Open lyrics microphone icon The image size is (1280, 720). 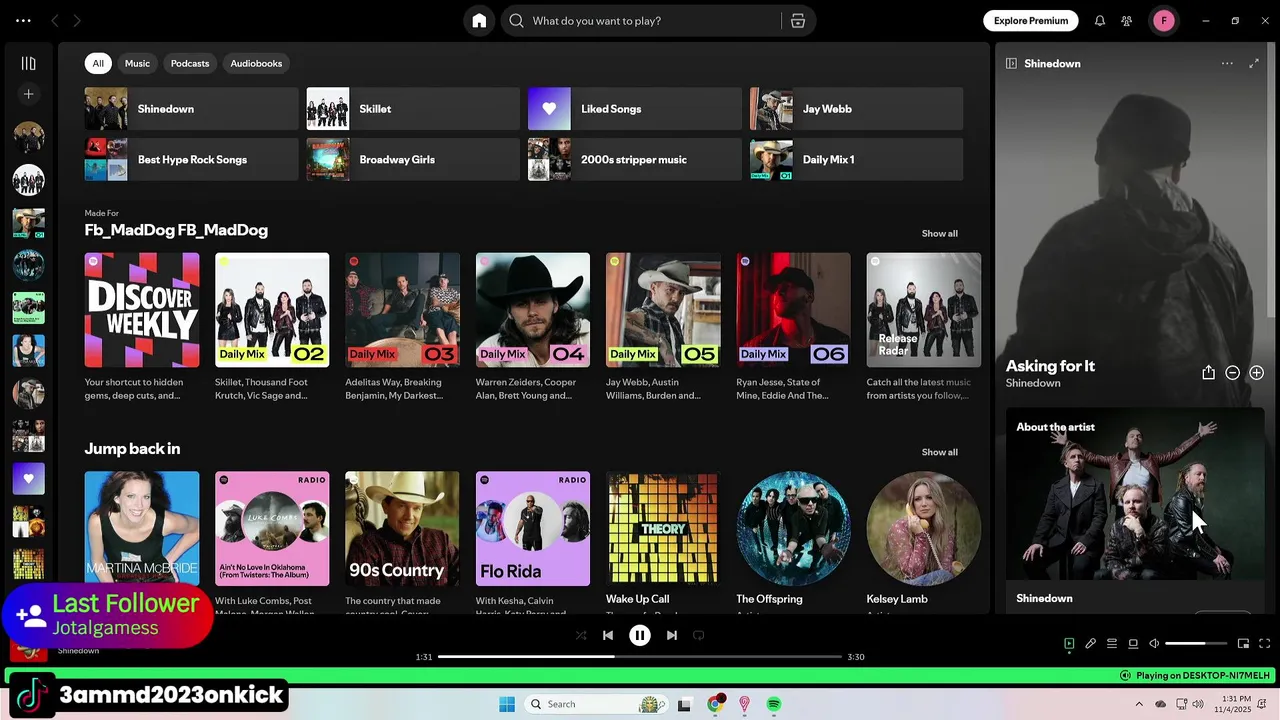click(1091, 644)
